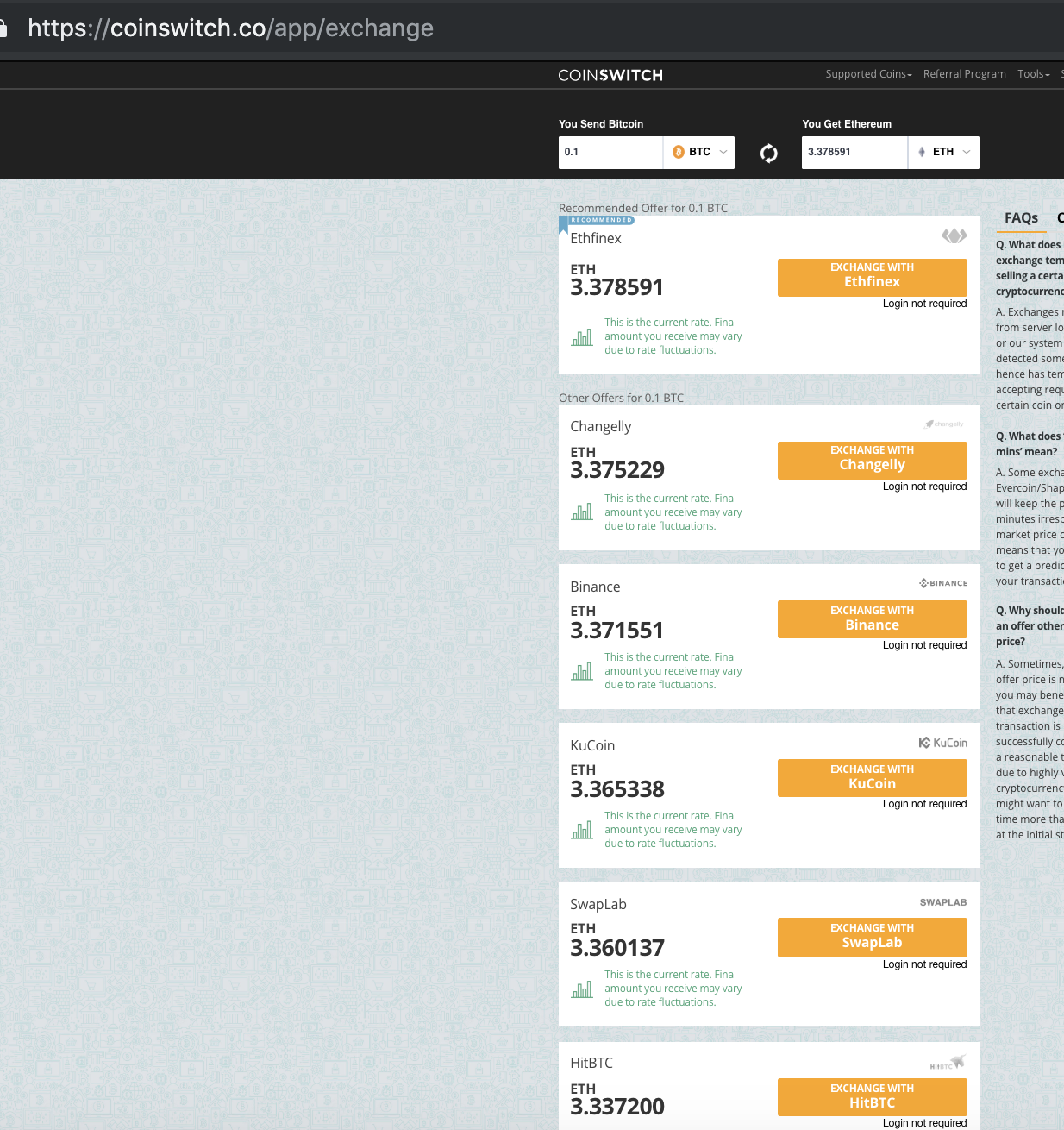1064x1130 pixels.
Task: Click Exchange With Ethfinex button
Action: coord(873,277)
